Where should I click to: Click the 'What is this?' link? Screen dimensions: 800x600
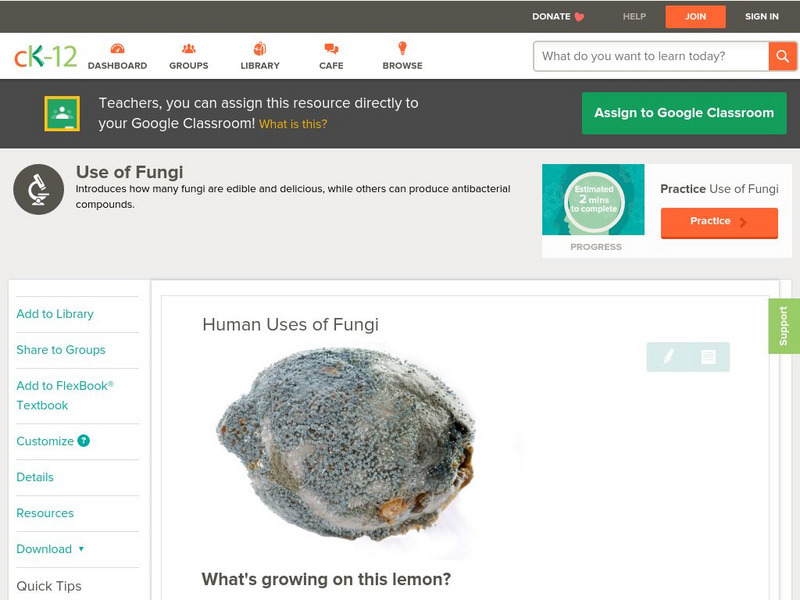coord(293,124)
